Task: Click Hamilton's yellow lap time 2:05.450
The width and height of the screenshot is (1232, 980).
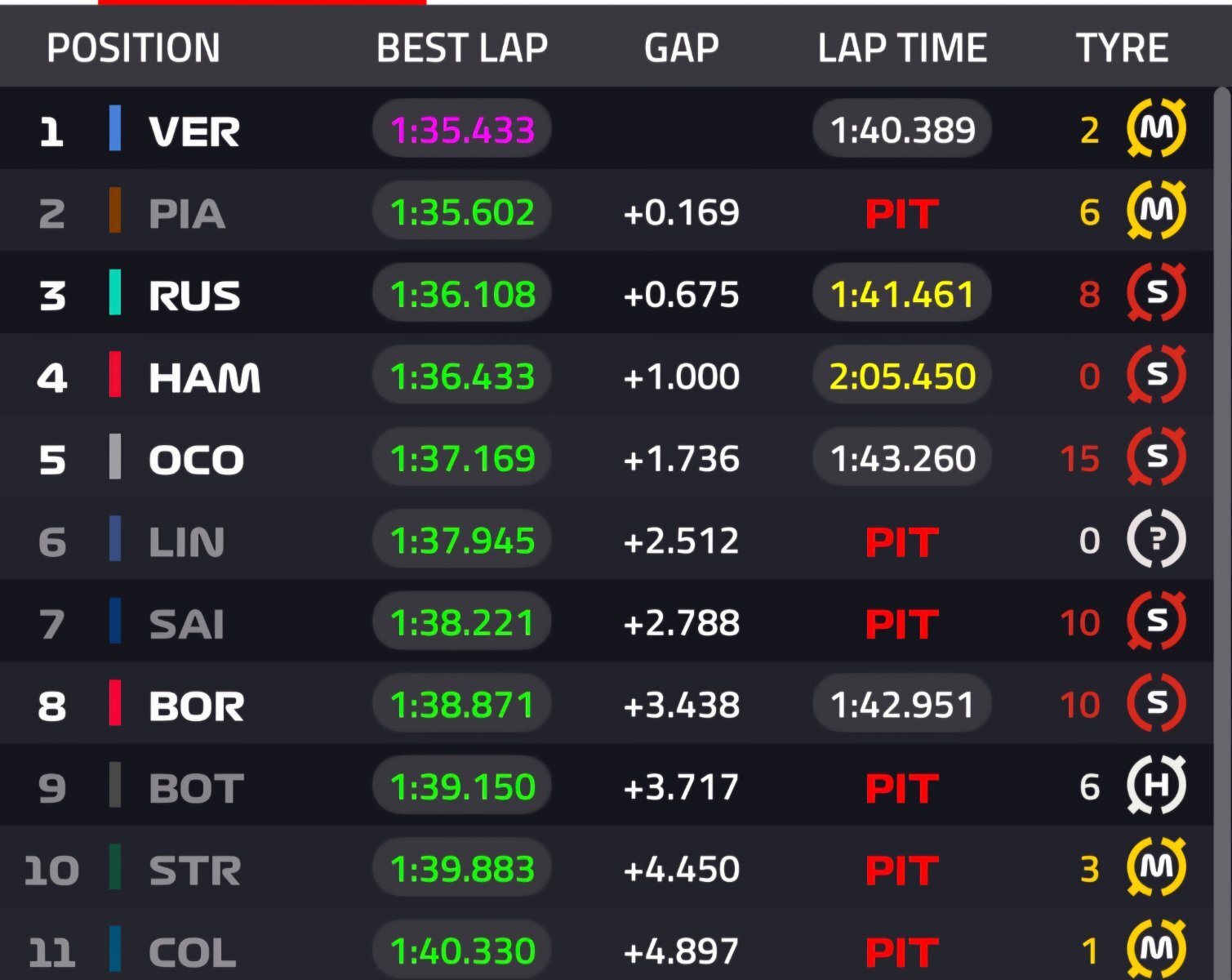Action: click(902, 376)
